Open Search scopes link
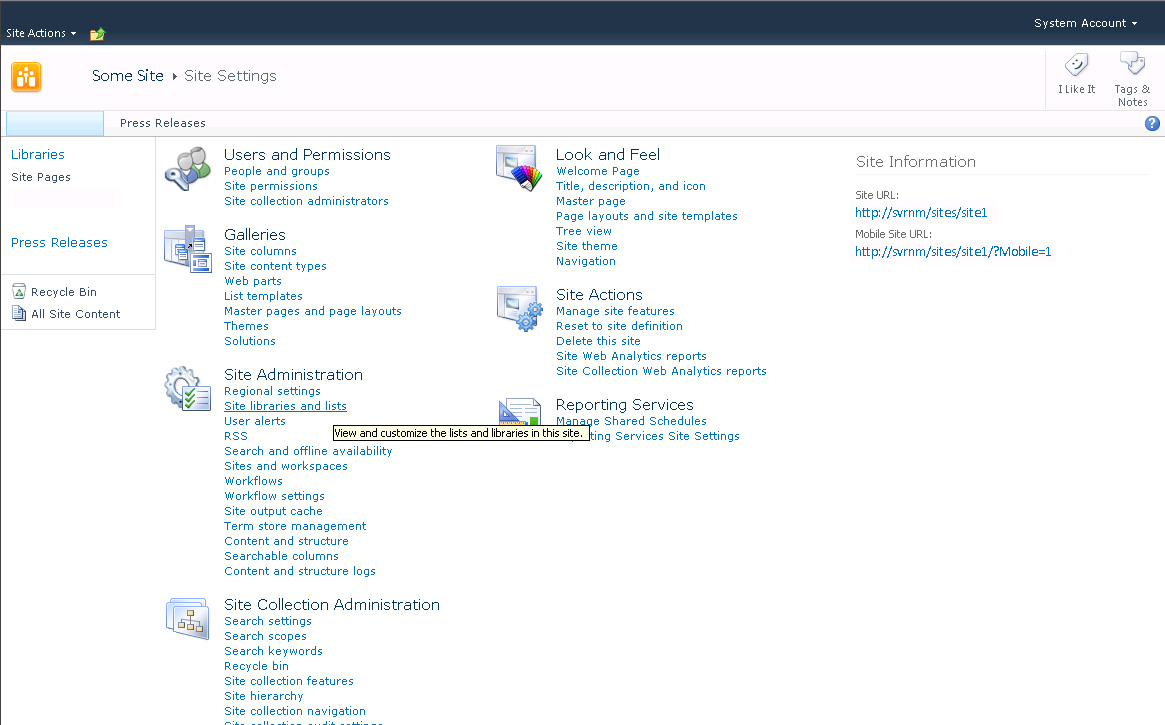 pos(265,636)
